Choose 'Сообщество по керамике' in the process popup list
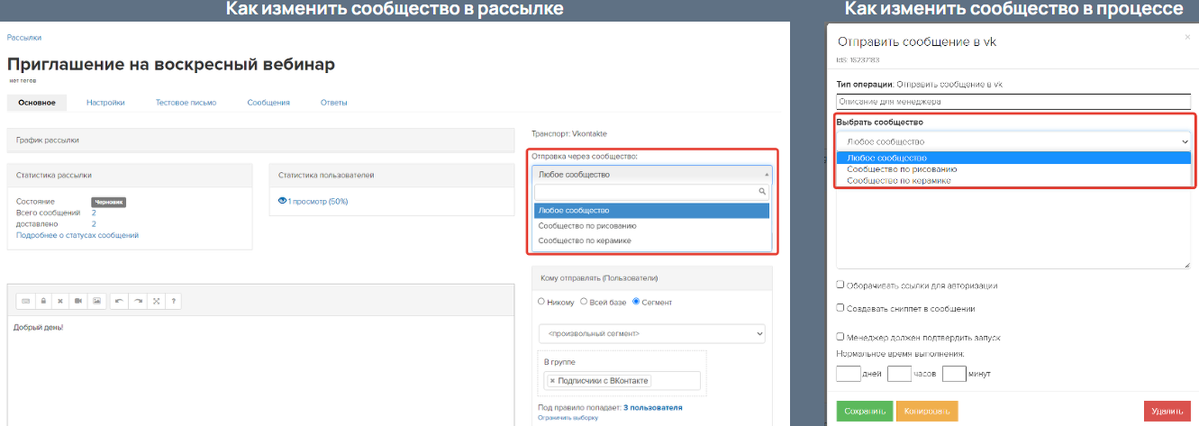Screen dimensions: 1199x426 (898, 180)
